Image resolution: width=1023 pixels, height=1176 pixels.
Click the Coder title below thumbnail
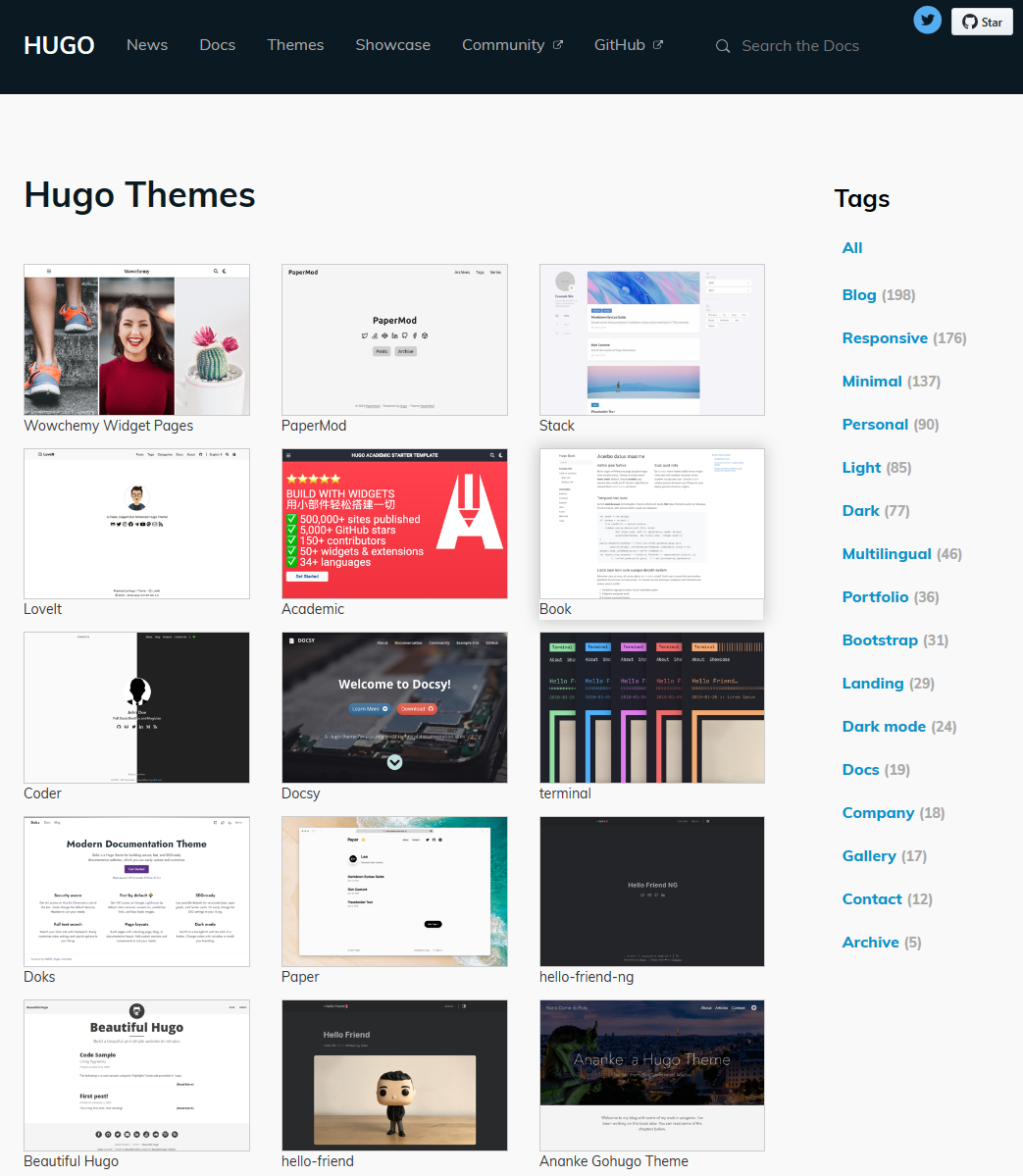pyautogui.click(x=43, y=793)
